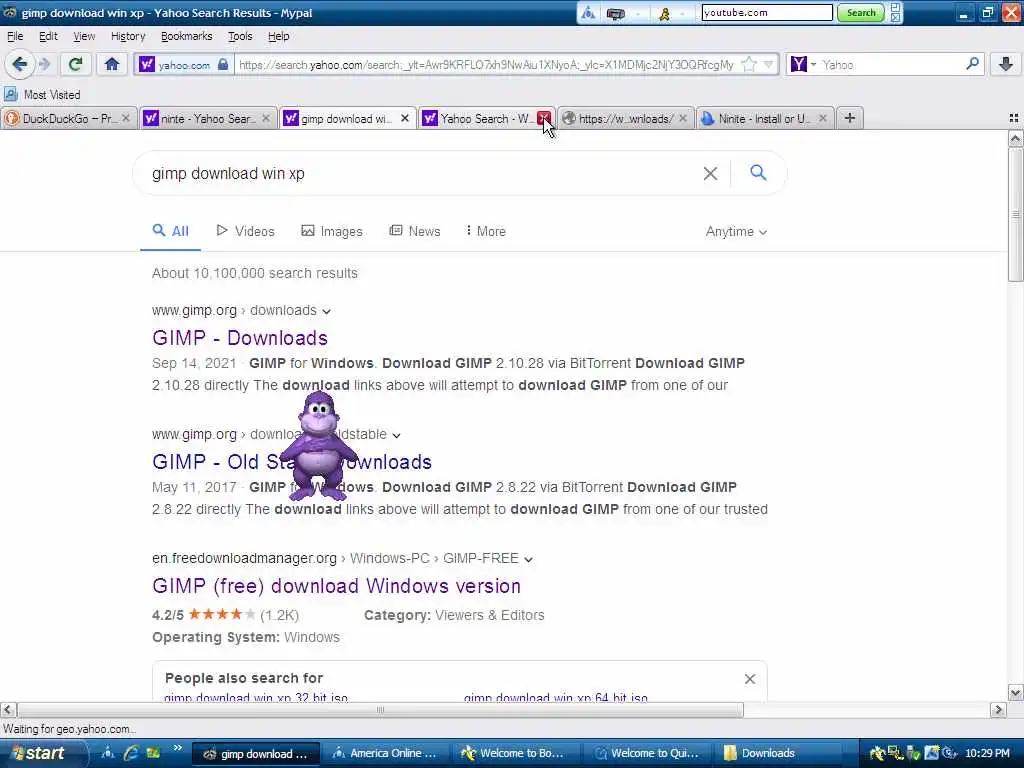1024x768 pixels.
Task: Click the Forward navigation arrow
Action: pos(44,64)
